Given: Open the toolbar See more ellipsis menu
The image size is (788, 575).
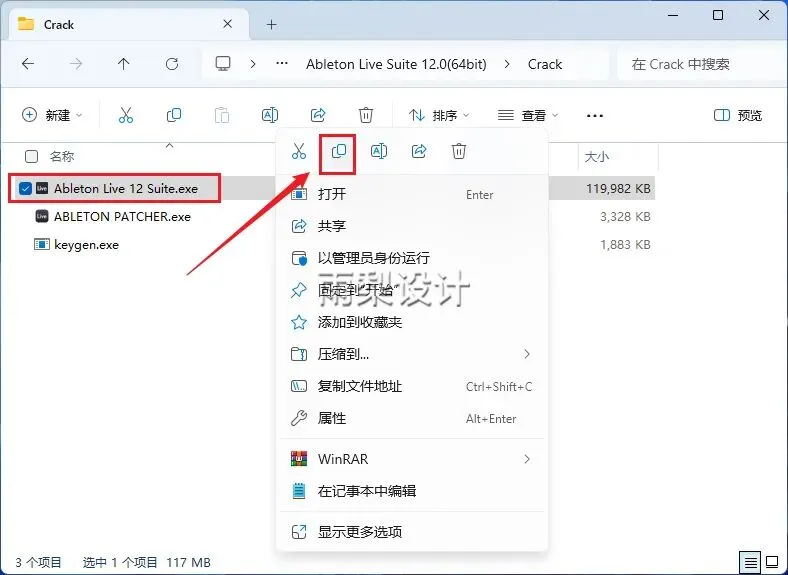Looking at the screenshot, I should 595,116.
